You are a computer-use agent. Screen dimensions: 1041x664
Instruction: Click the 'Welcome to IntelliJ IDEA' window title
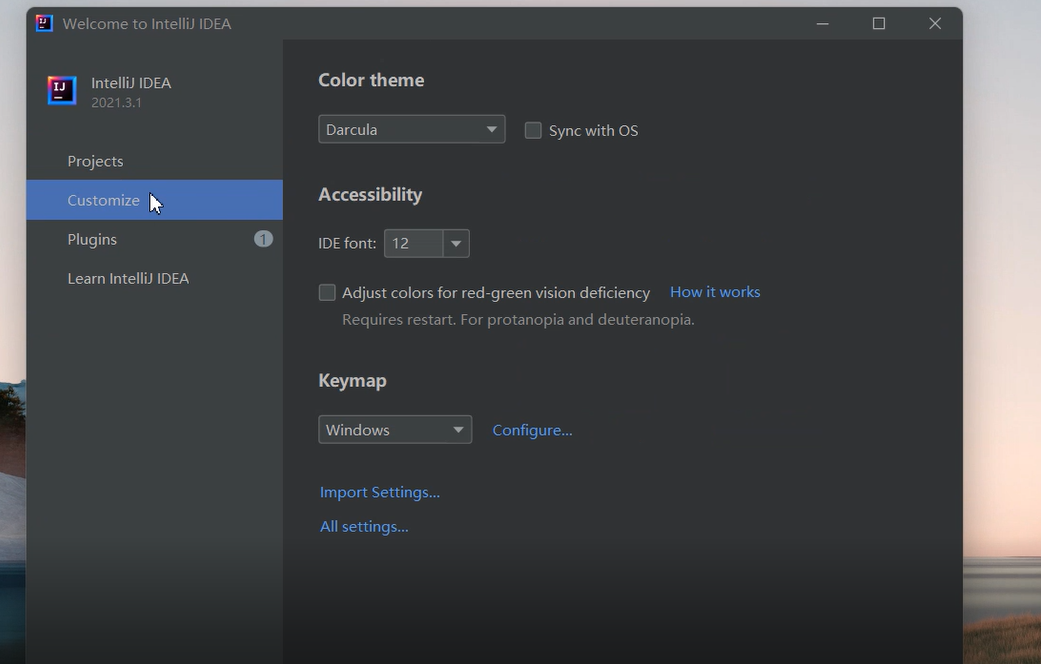coord(147,24)
